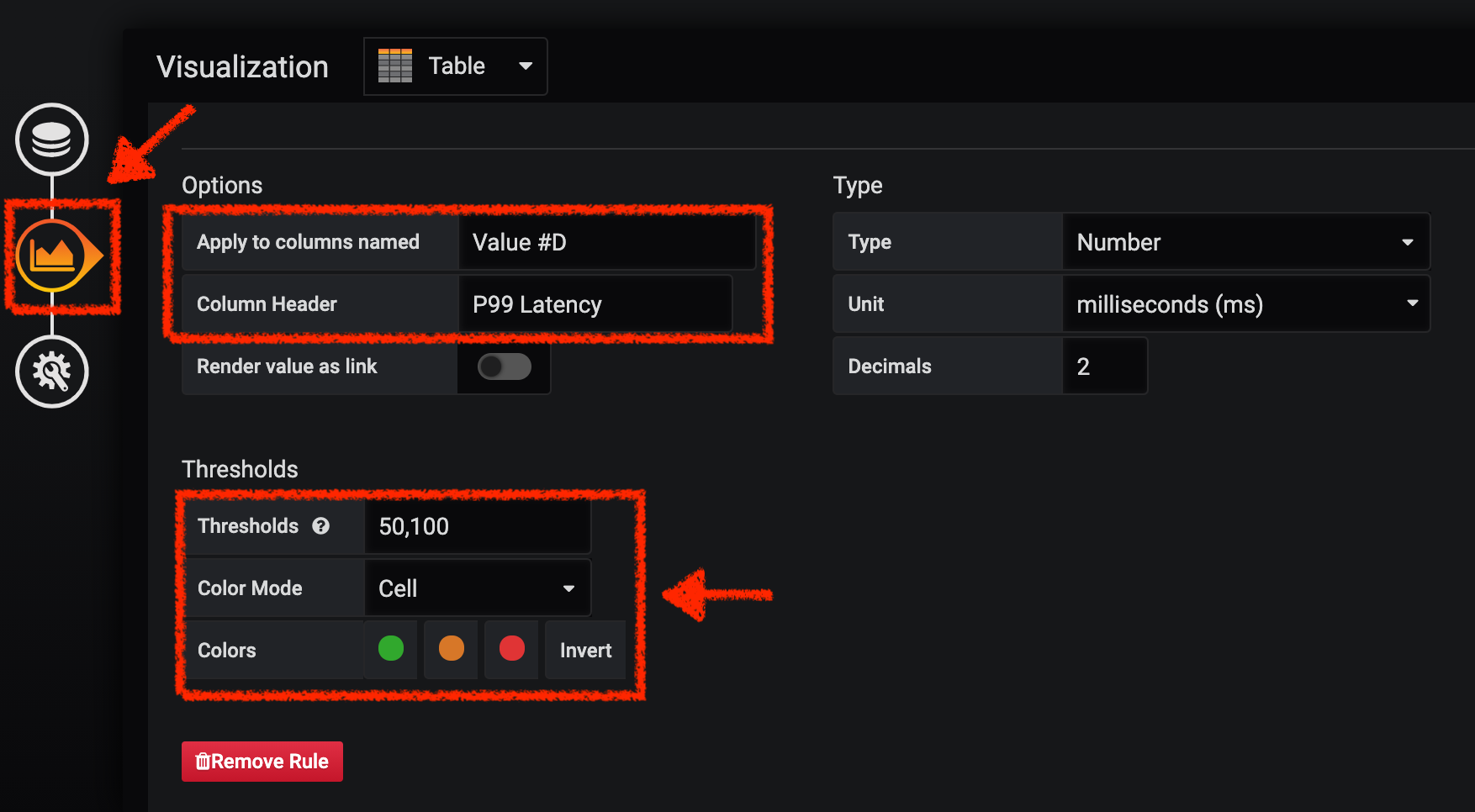Click the Invert colors button
1475x812 pixels.
585,650
